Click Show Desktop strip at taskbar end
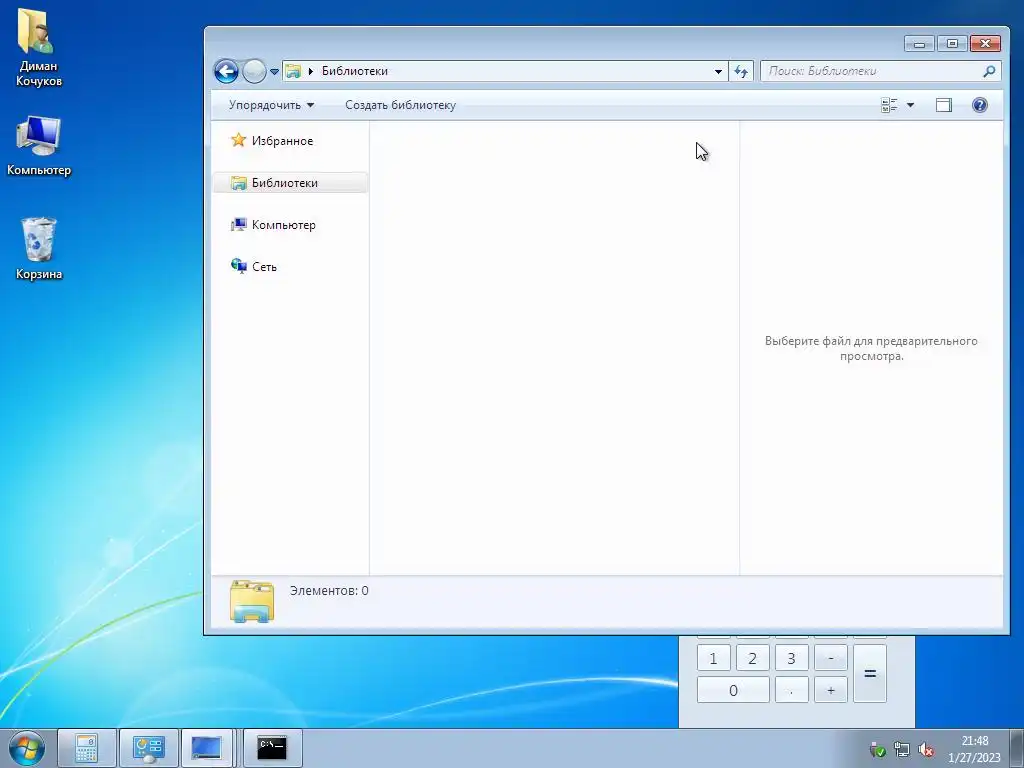 click(1017, 748)
